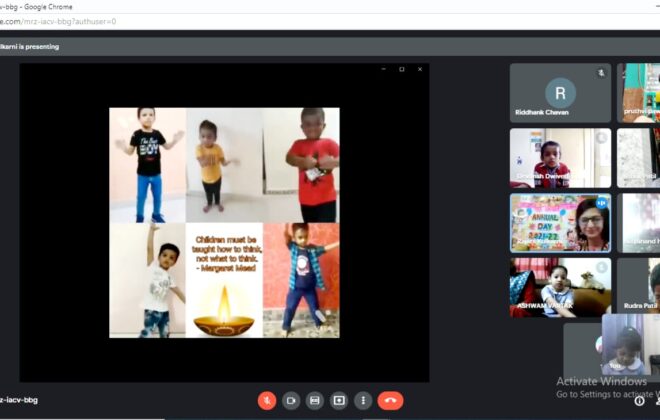Click the Activate Windows watermark heading
The image size is (660, 420).
pyautogui.click(x=601, y=381)
